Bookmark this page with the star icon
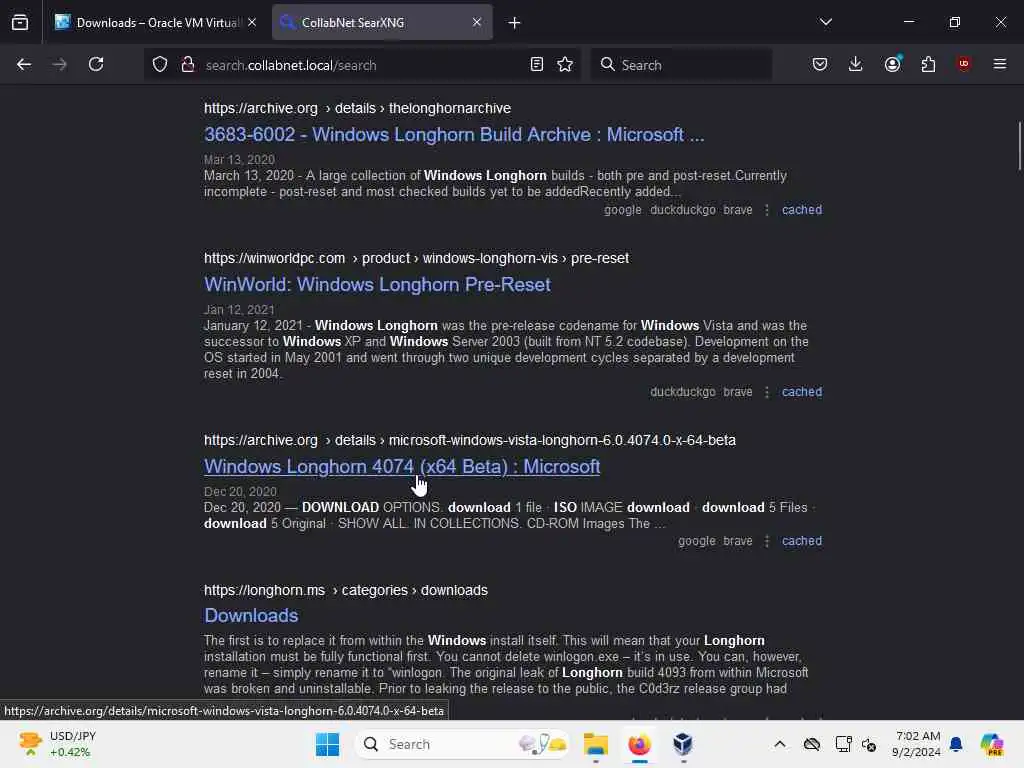 pos(566,65)
